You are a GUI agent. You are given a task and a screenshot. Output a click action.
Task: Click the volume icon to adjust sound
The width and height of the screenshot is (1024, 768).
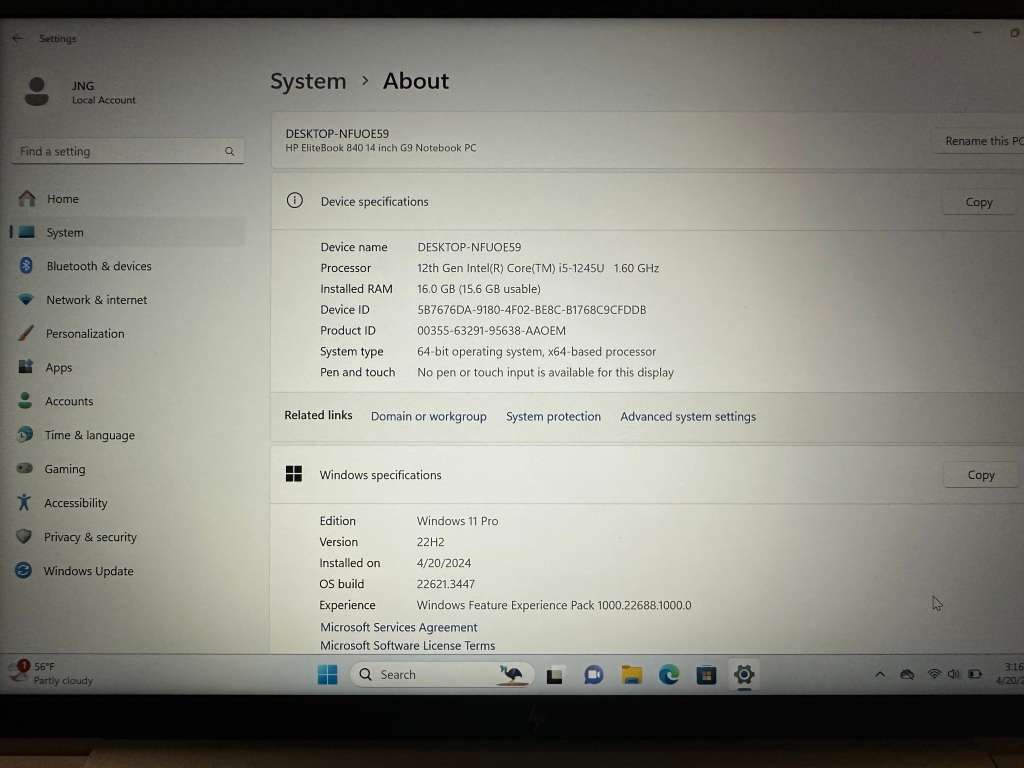coord(954,674)
